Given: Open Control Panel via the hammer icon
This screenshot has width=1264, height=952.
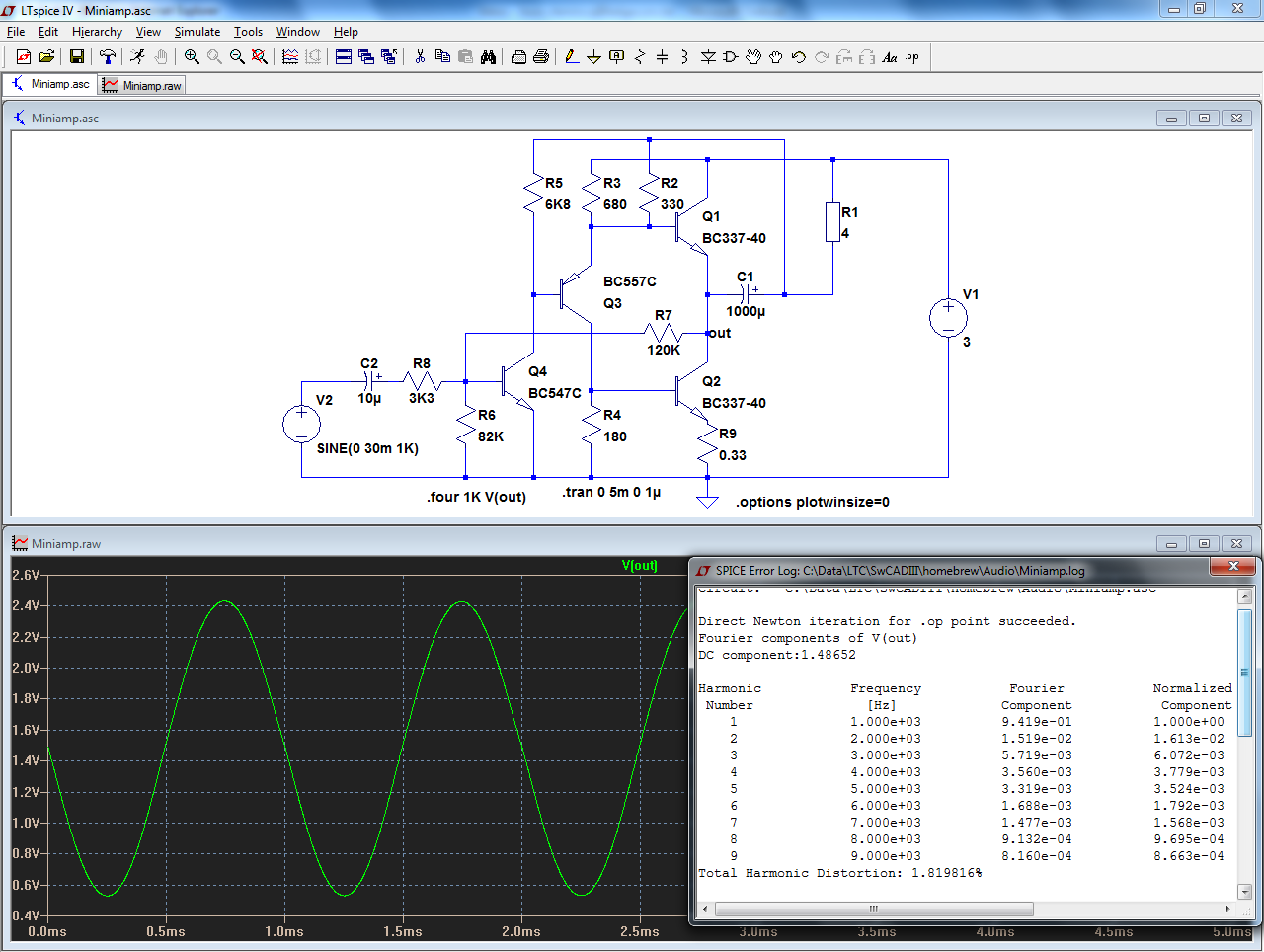Looking at the screenshot, I should point(108,57).
